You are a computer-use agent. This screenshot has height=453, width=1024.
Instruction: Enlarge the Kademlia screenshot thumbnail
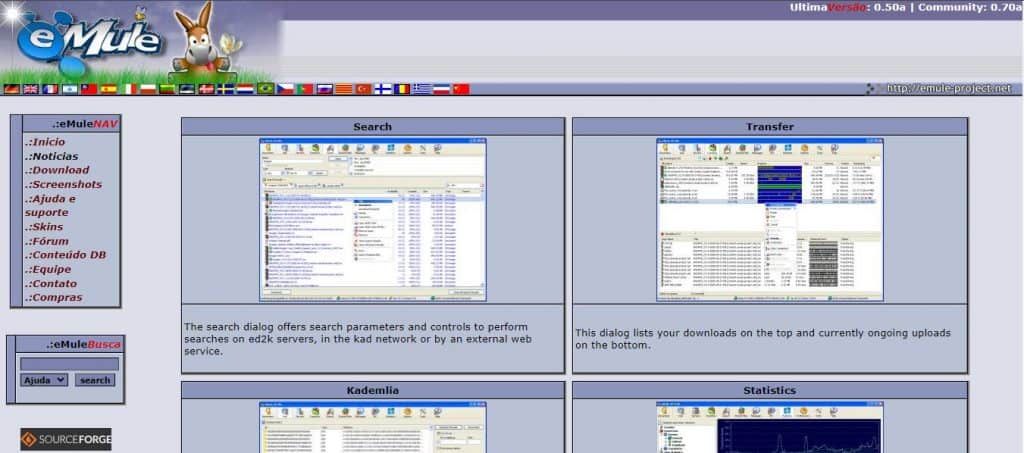(x=372, y=427)
